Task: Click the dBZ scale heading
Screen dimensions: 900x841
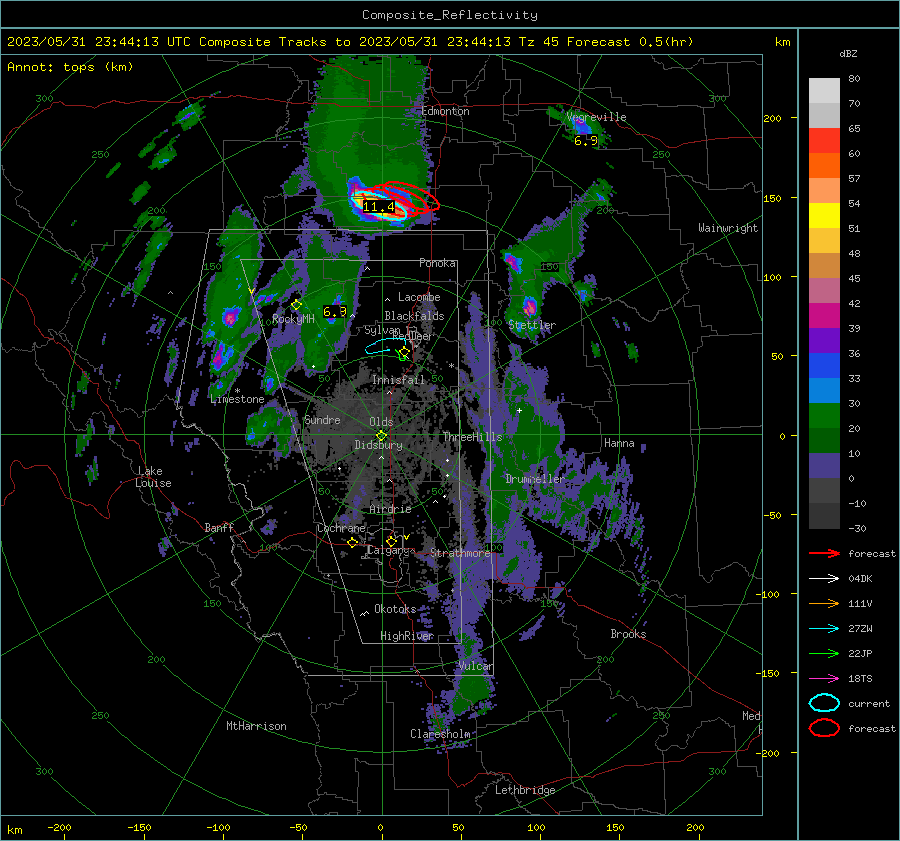Action: 848,53
